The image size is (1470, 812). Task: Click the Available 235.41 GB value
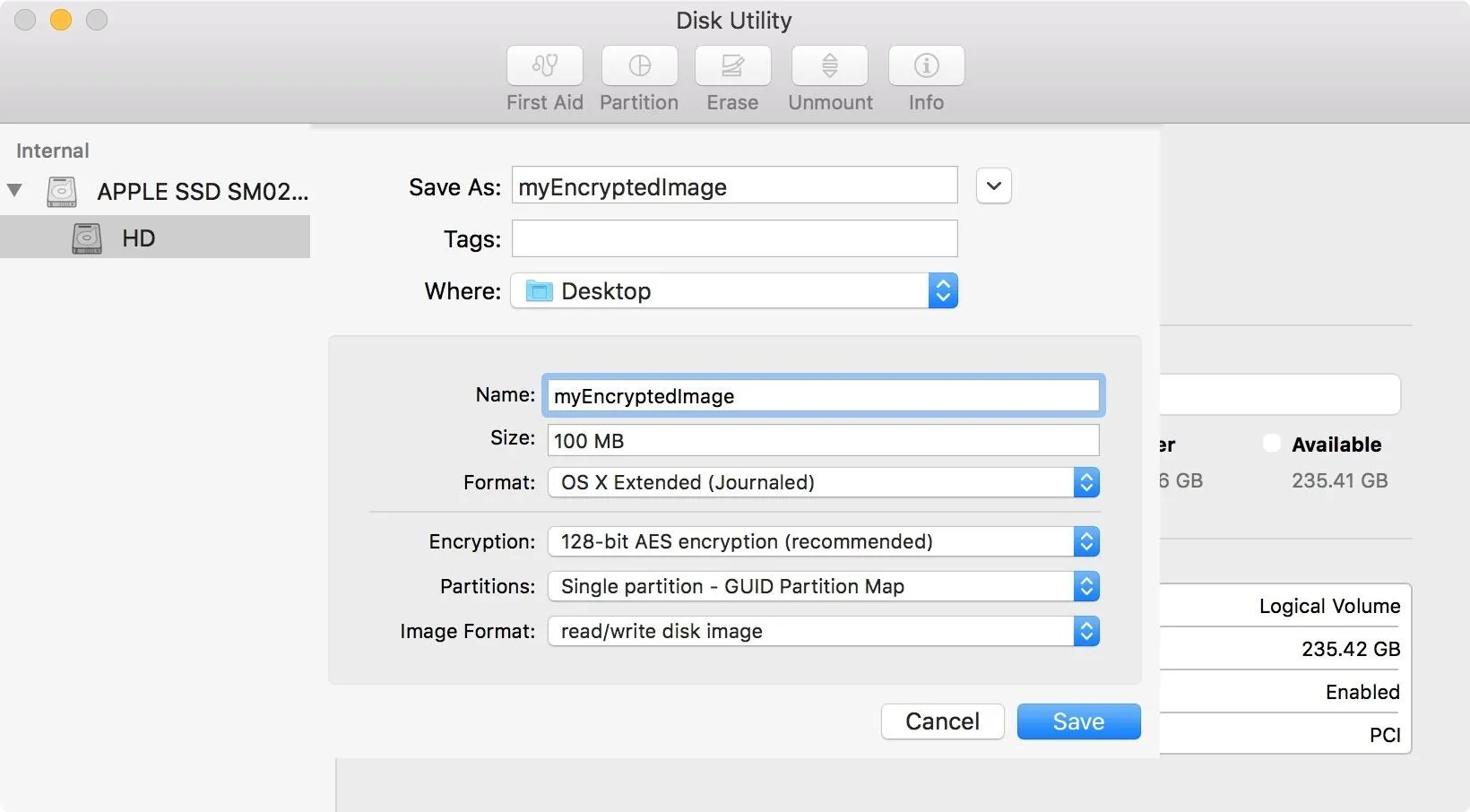coord(1339,480)
